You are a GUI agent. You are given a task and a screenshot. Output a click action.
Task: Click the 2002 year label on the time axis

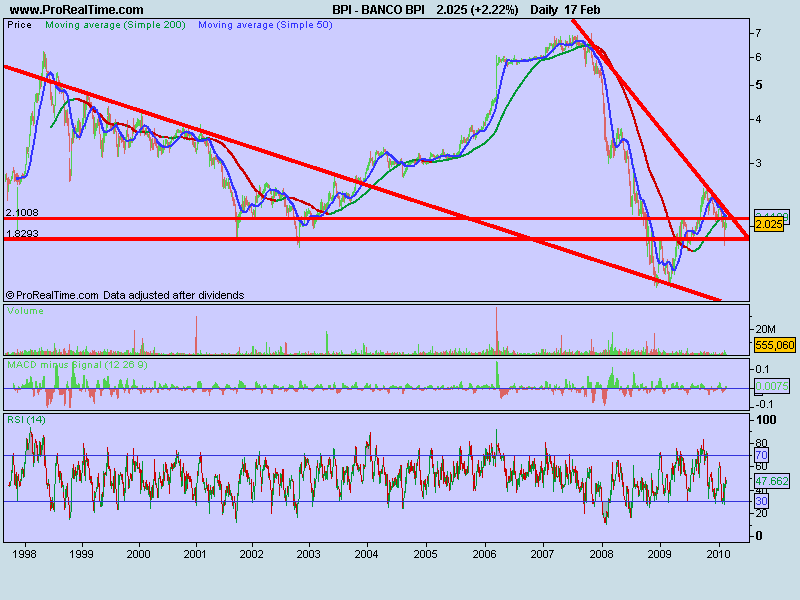click(252, 554)
